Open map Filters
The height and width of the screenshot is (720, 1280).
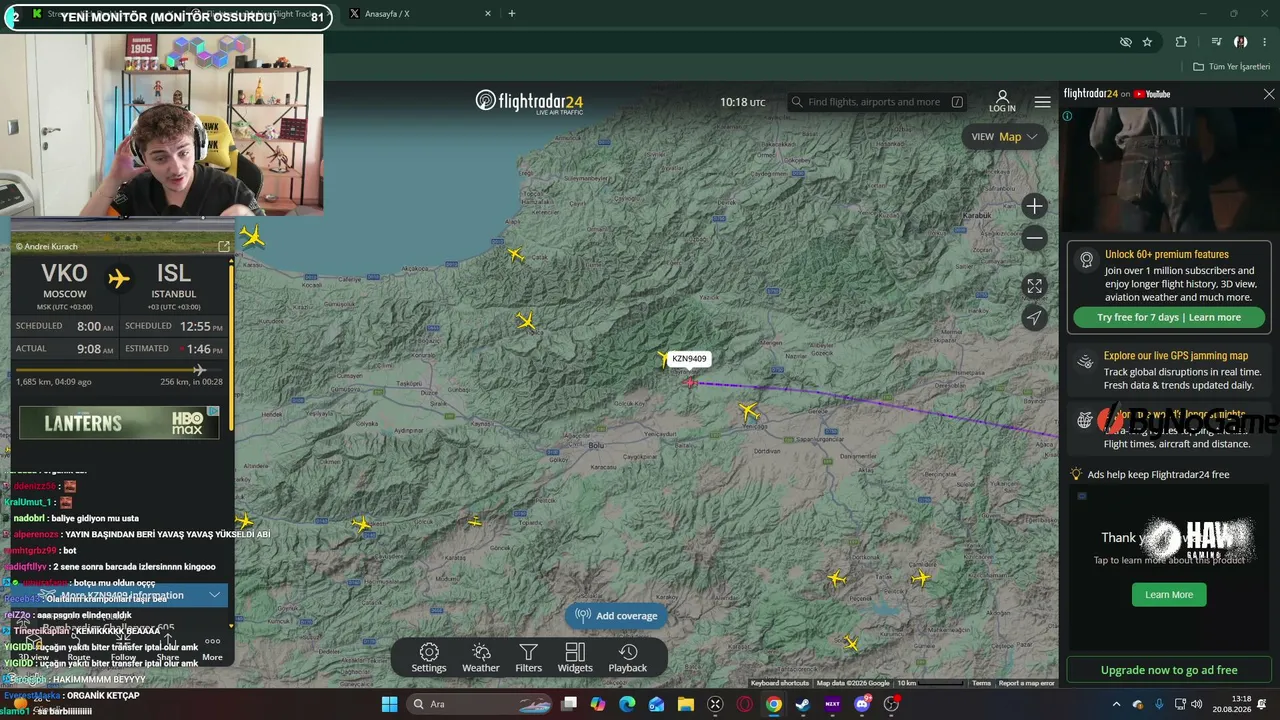[x=529, y=658]
